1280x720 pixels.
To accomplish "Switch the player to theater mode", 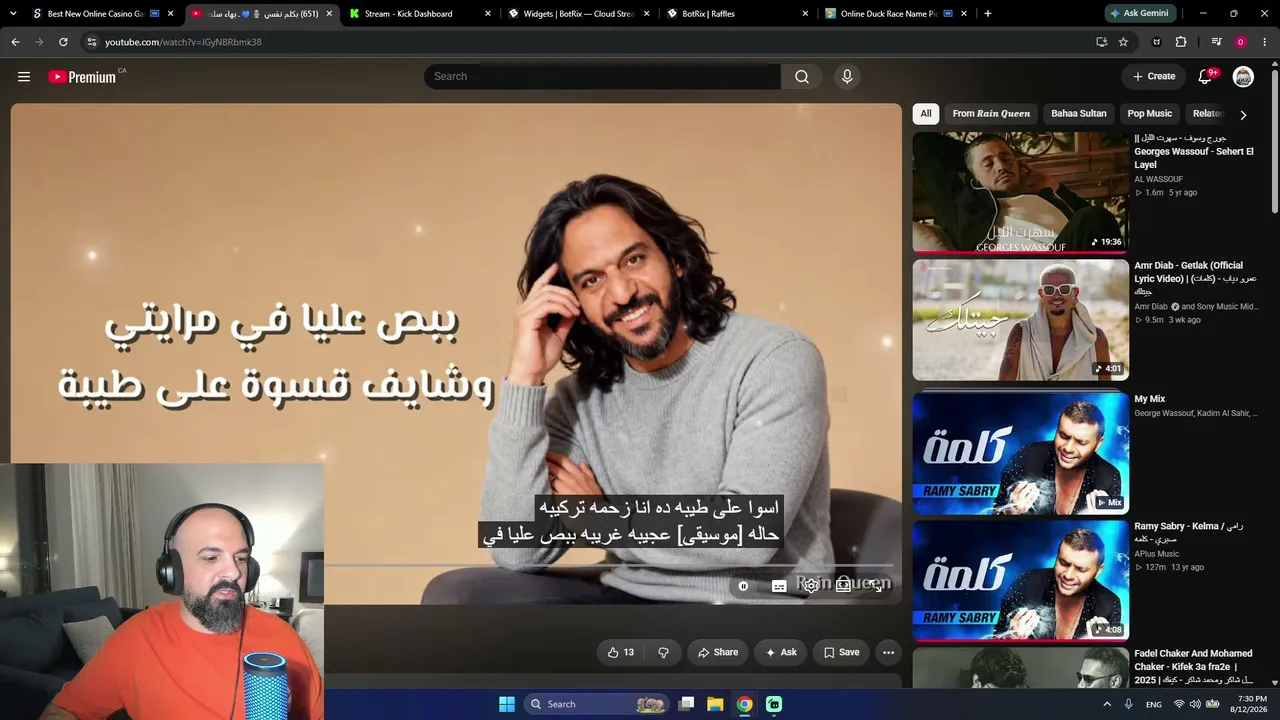I will (843, 586).
